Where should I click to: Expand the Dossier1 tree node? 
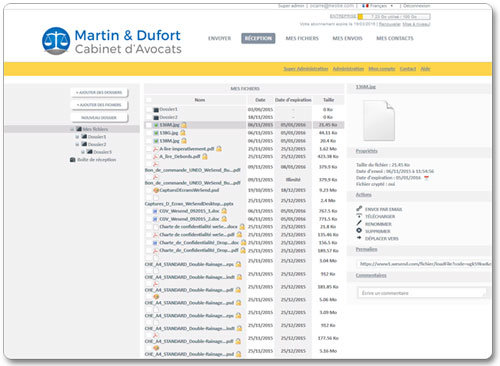pyautogui.click(x=77, y=137)
